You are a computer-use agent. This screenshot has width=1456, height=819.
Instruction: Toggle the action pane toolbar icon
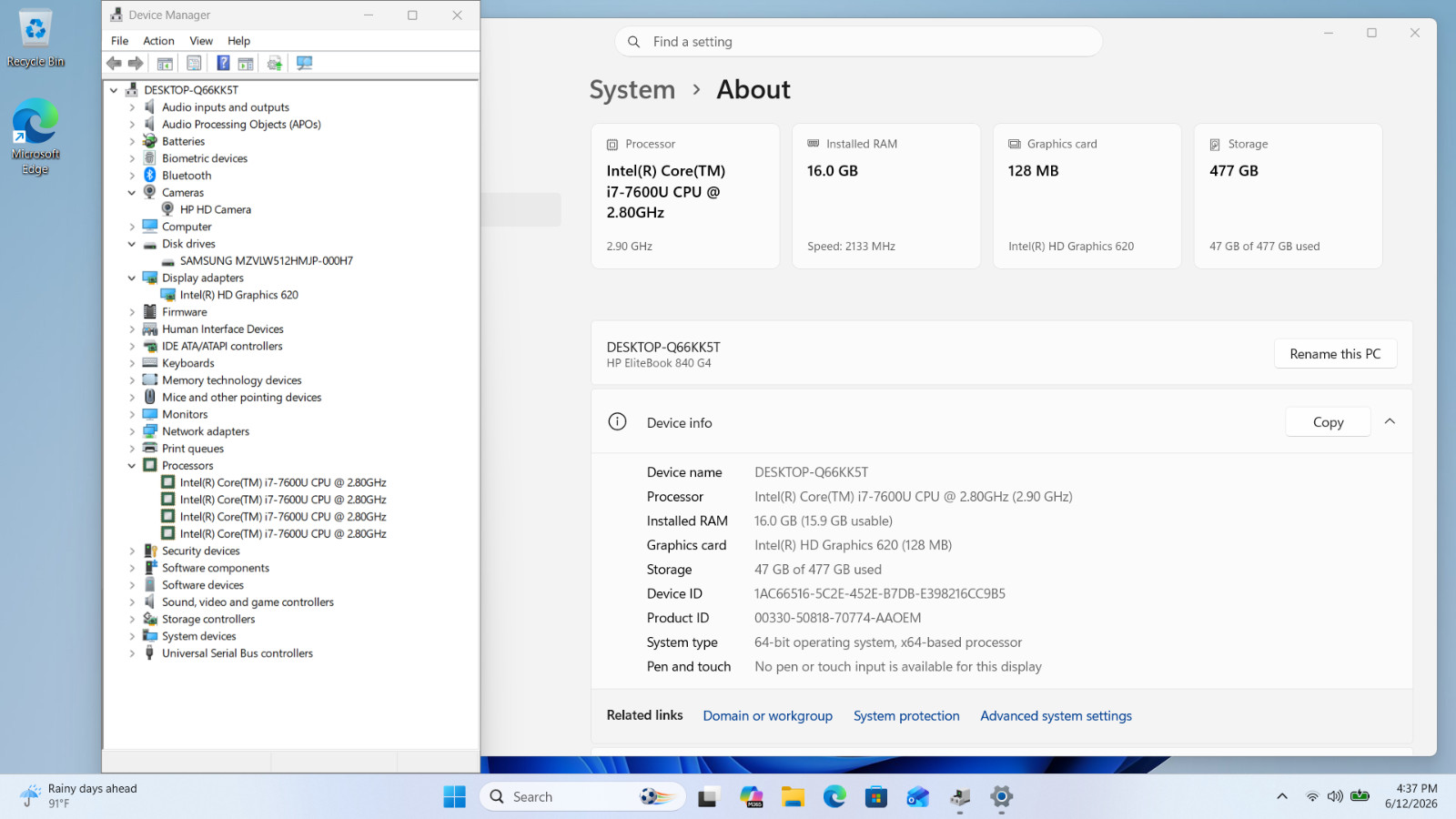coord(246,63)
